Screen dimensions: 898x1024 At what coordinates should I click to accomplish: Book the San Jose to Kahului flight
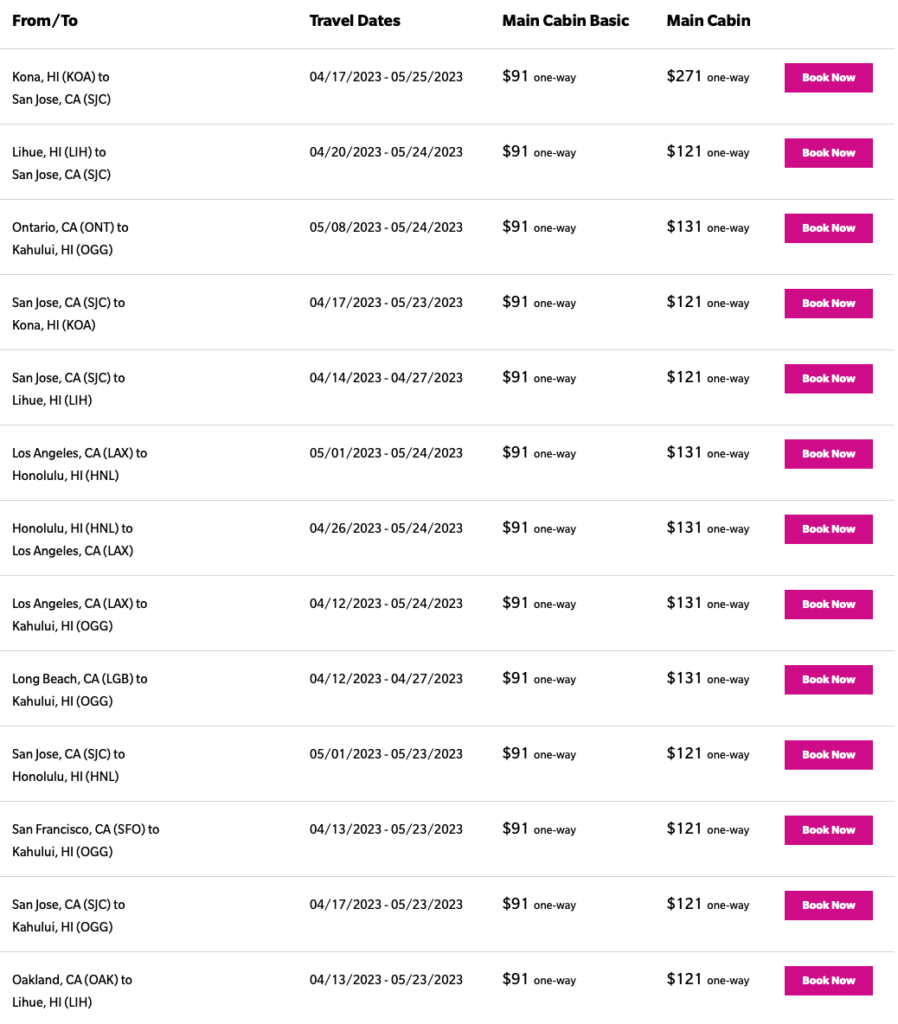click(x=828, y=905)
